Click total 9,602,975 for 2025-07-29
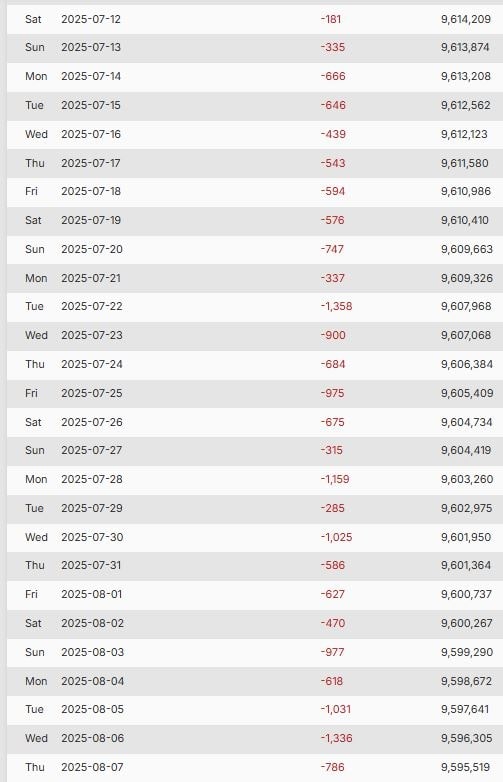The image size is (503, 782). coord(467,508)
